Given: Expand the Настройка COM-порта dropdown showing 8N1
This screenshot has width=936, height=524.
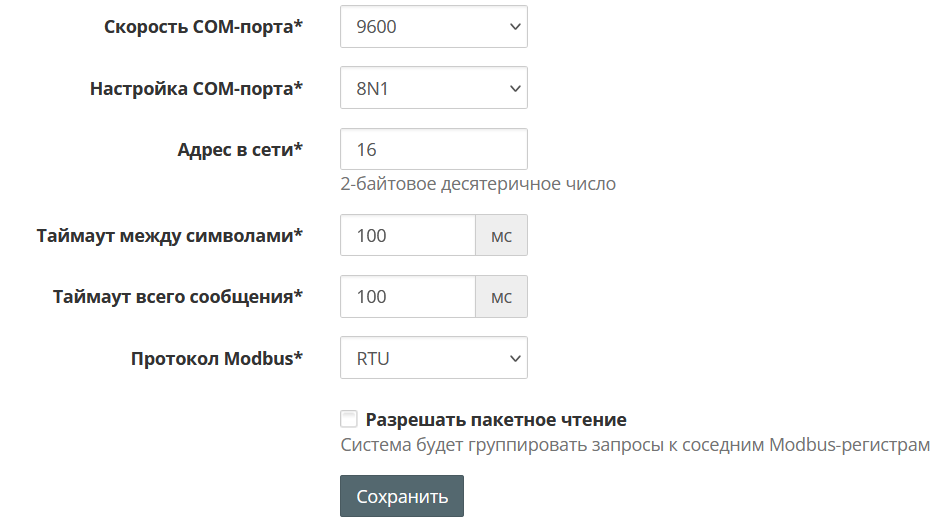Looking at the screenshot, I should point(432,88).
